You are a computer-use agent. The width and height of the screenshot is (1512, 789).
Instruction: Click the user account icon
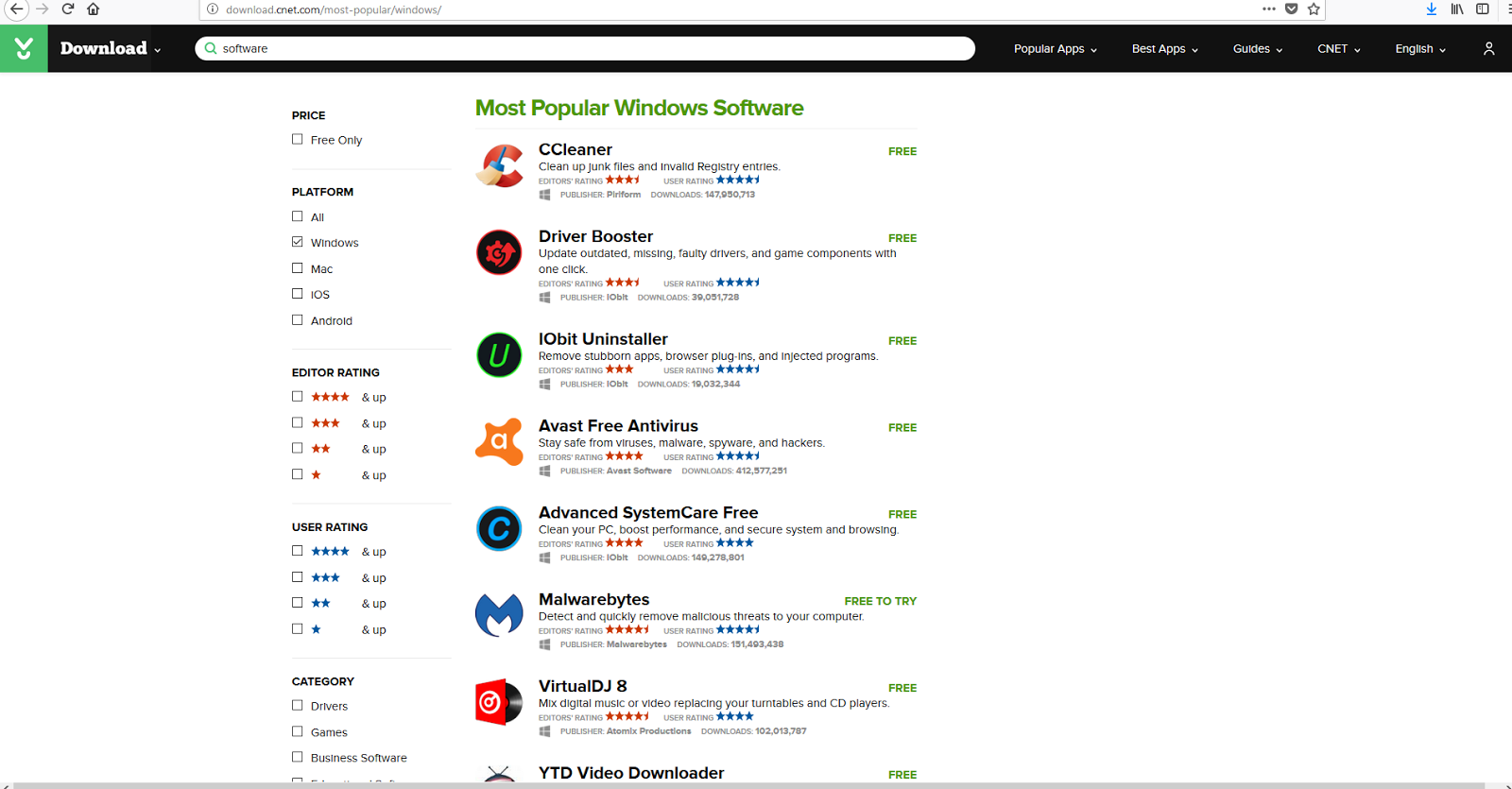(1488, 48)
